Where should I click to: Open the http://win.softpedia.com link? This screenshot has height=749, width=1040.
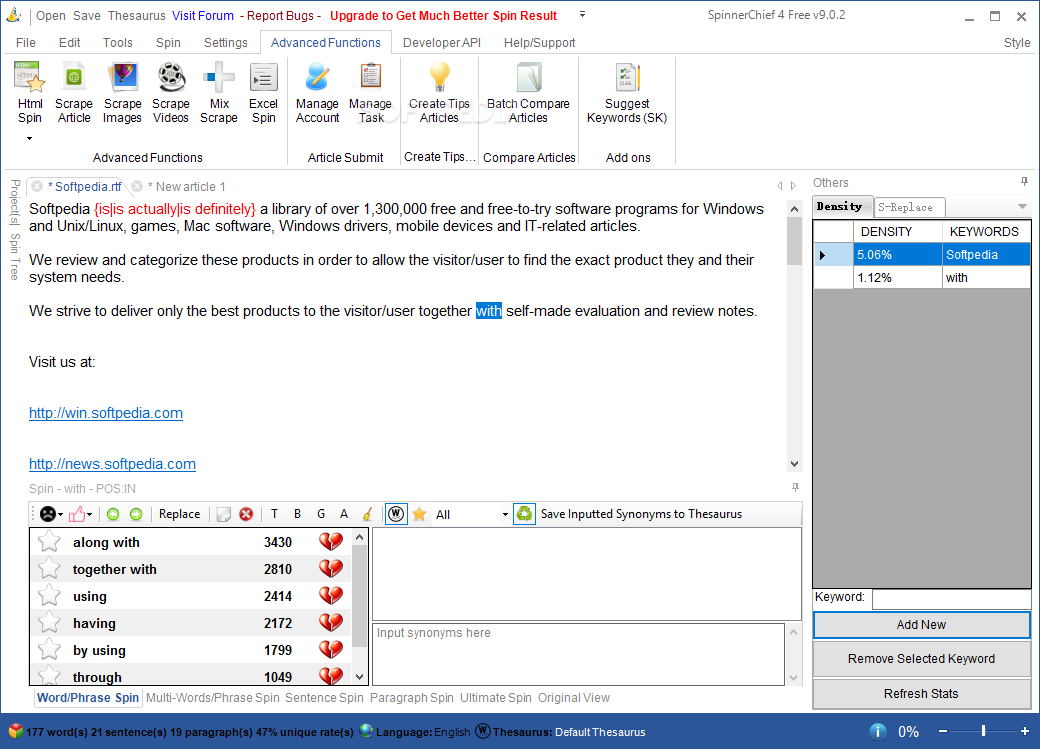(106, 413)
